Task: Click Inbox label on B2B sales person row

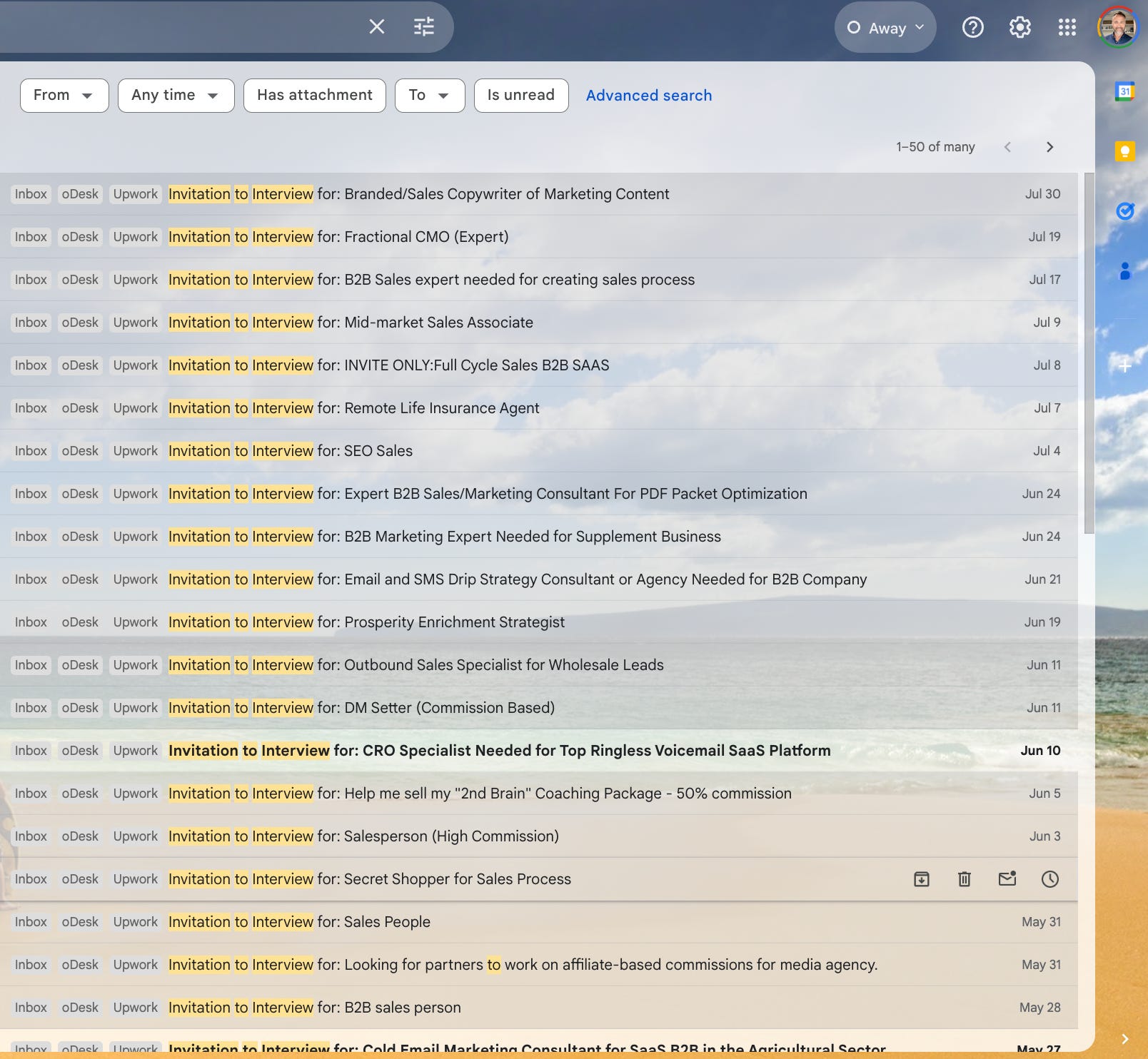Action: click(x=31, y=1008)
